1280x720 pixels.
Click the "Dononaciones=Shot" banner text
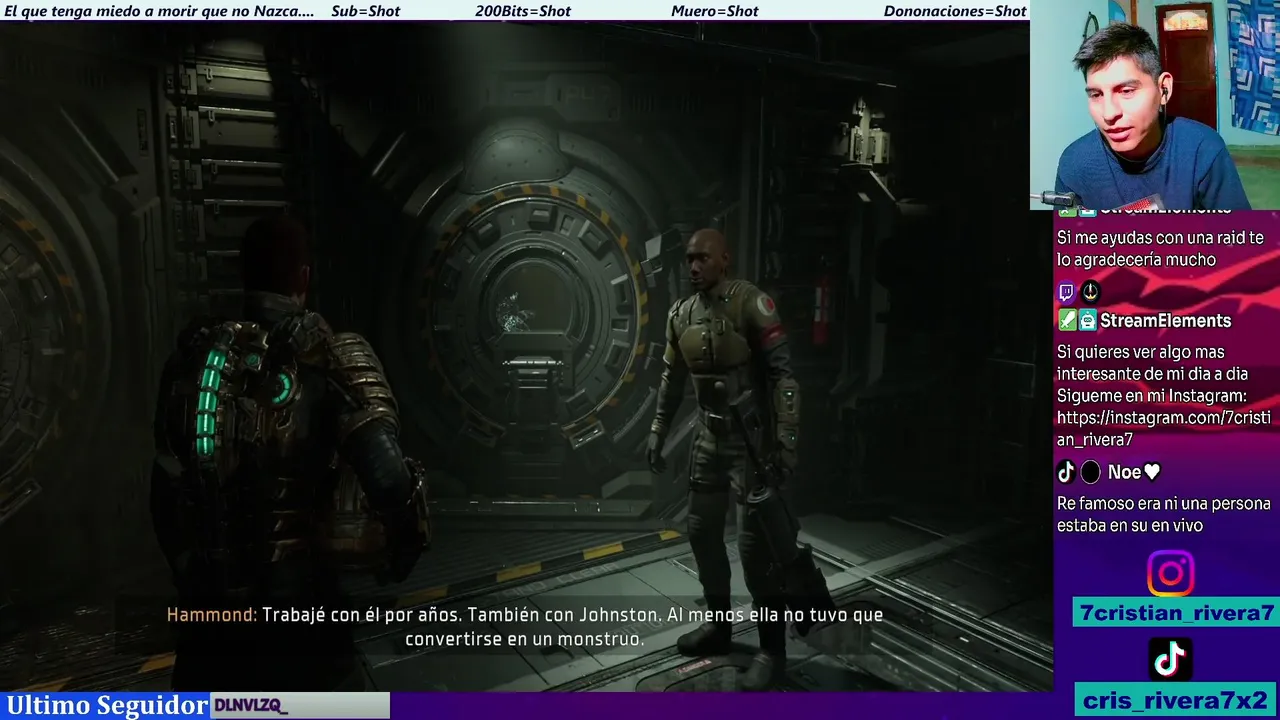pyautogui.click(x=955, y=11)
